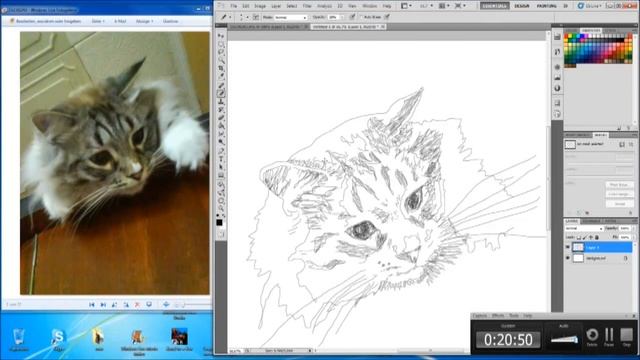Toggle tablet pressure for opacity icon

[x=352, y=17]
